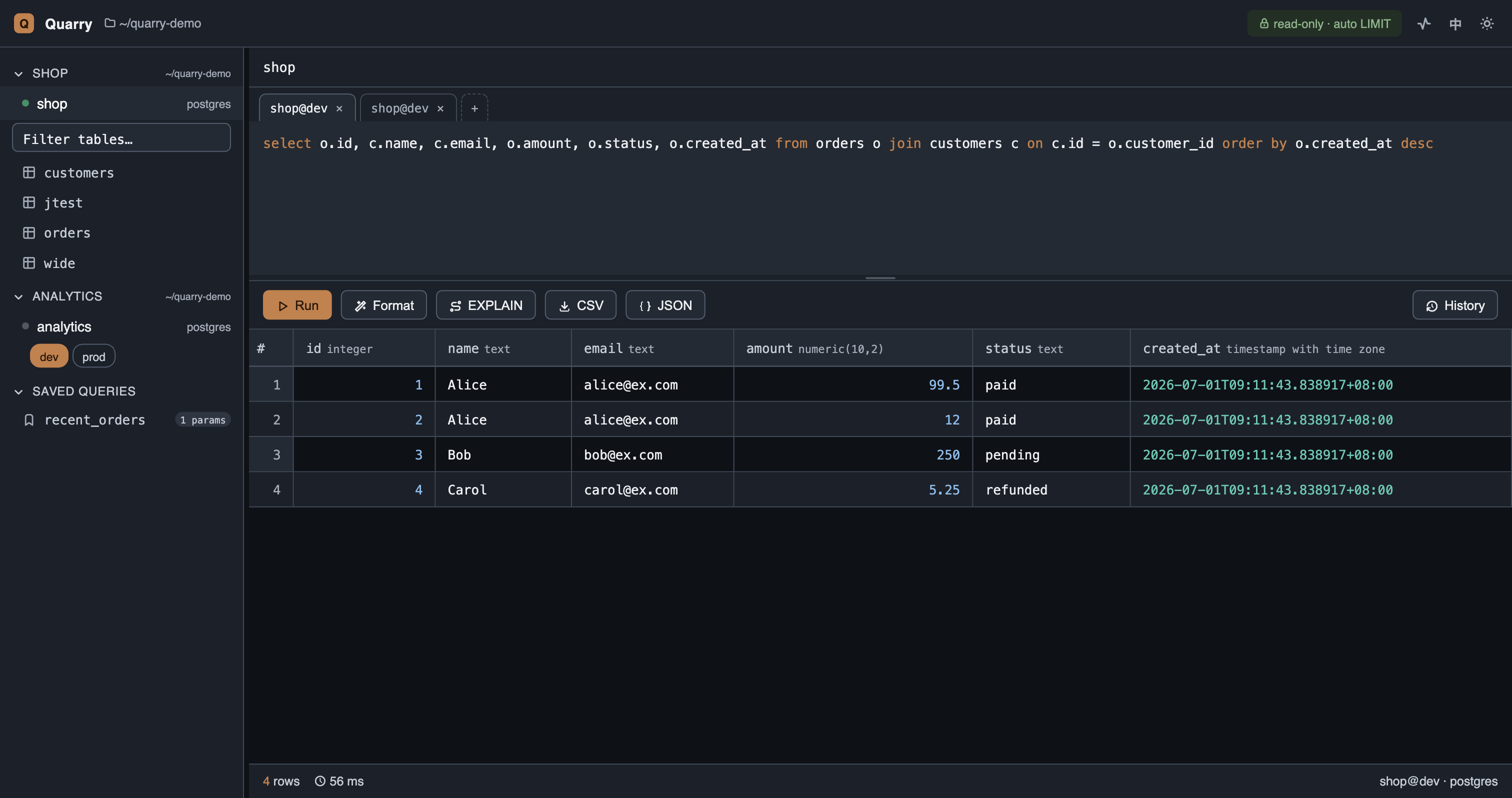This screenshot has height=798, width=1512.
Task: Toggle the light theme sun icon
Action: [1487, 23]
